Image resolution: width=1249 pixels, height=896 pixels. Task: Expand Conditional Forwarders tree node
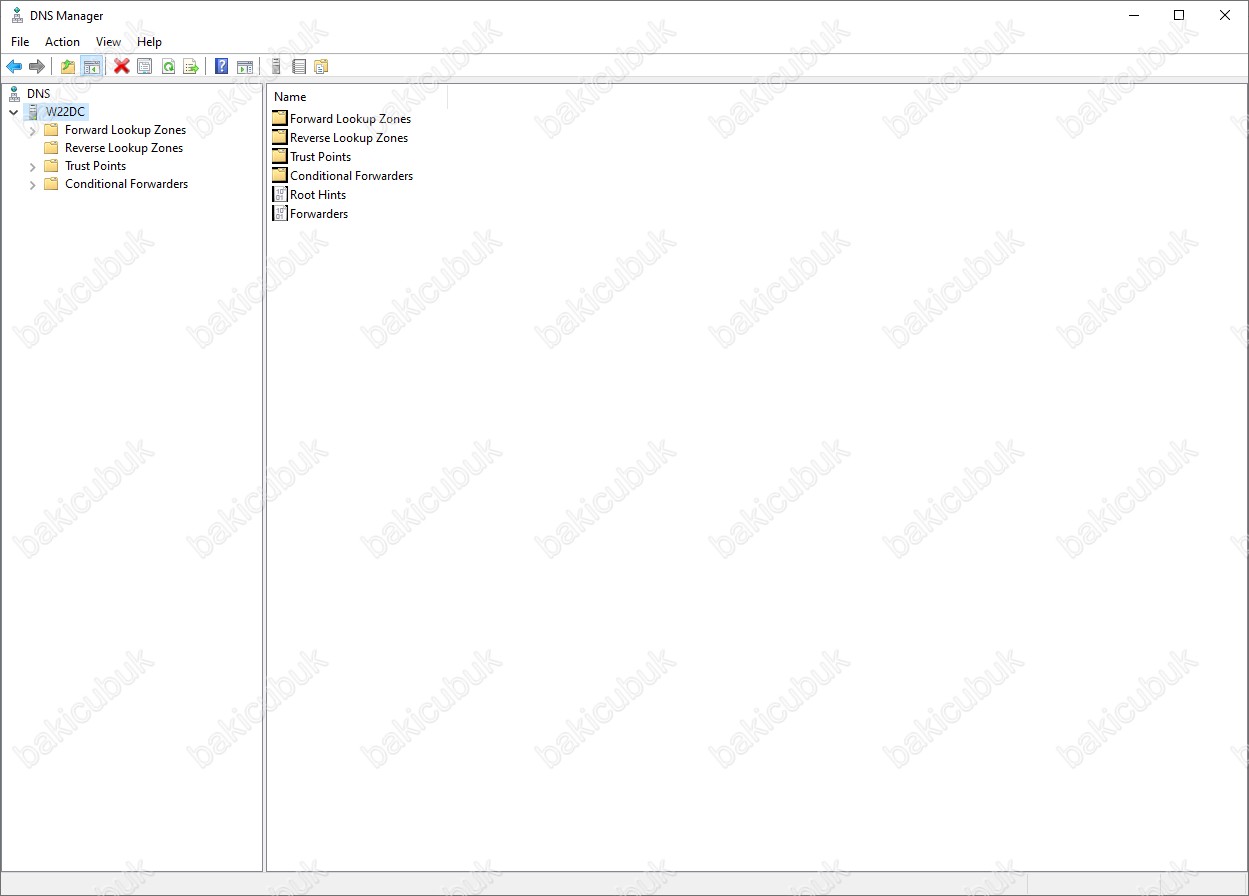[33, 185]
